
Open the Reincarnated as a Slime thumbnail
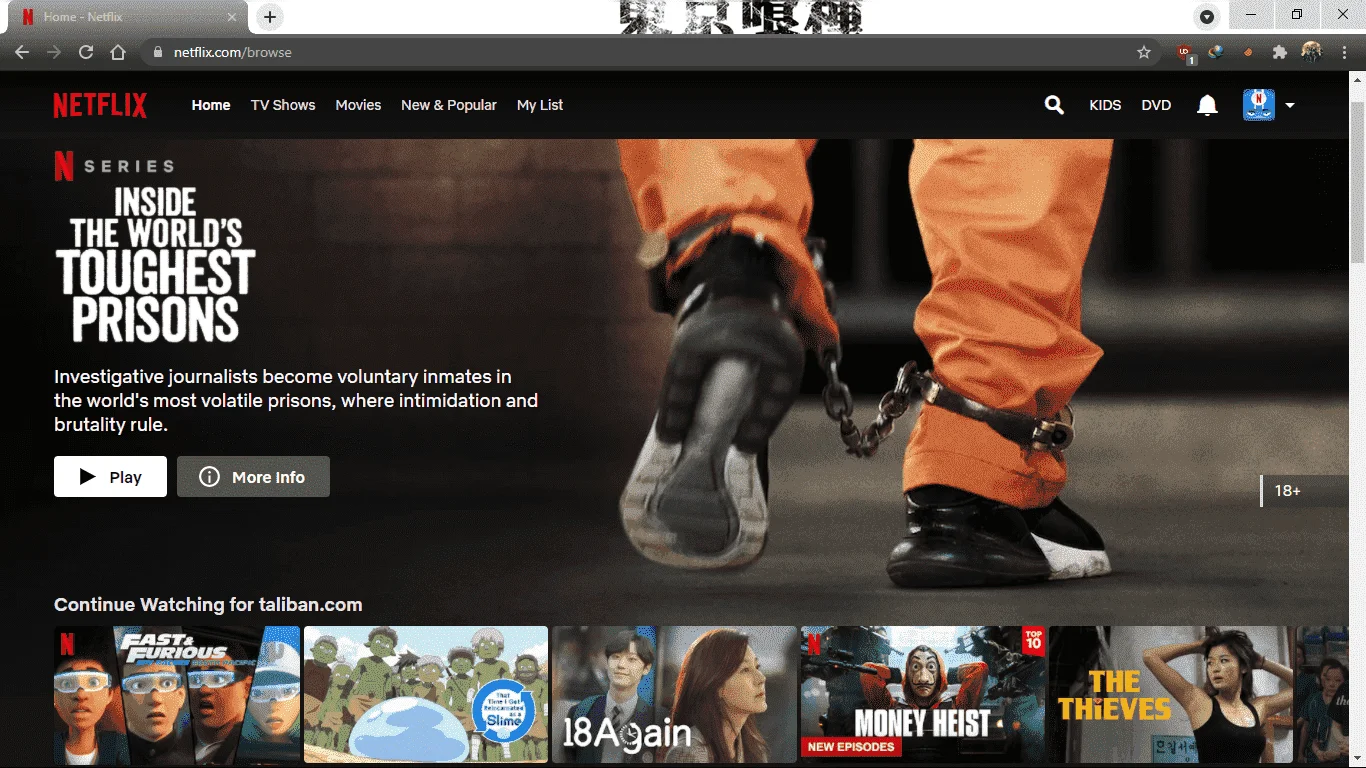[426, 695]
